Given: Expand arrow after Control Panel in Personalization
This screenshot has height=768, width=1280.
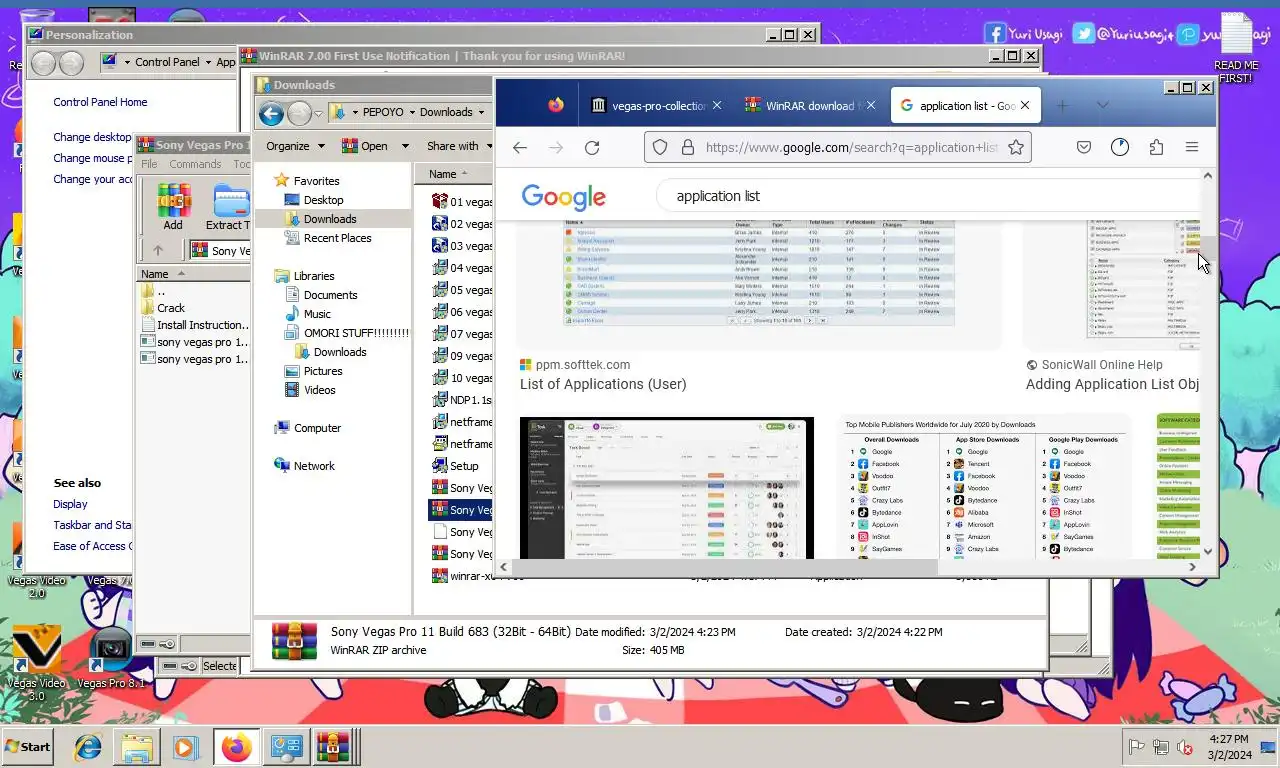Looking at the screenshot, I should (x=208, y=62).
